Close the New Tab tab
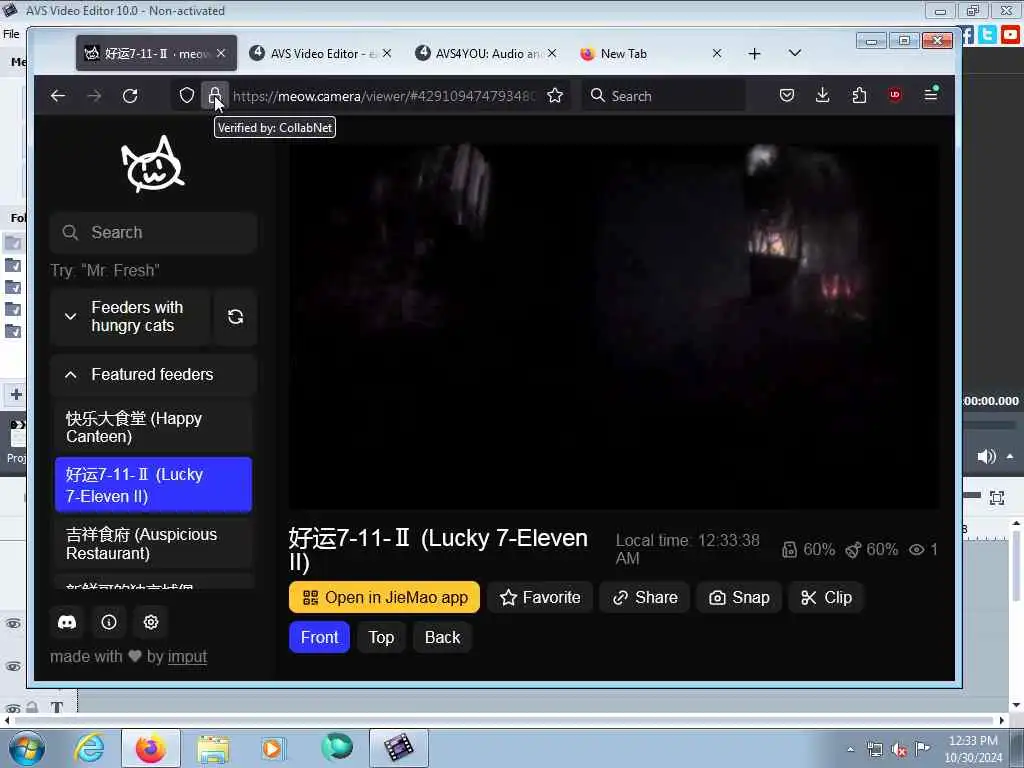This screenshot has height=768, width=1024. coord(717,54)
